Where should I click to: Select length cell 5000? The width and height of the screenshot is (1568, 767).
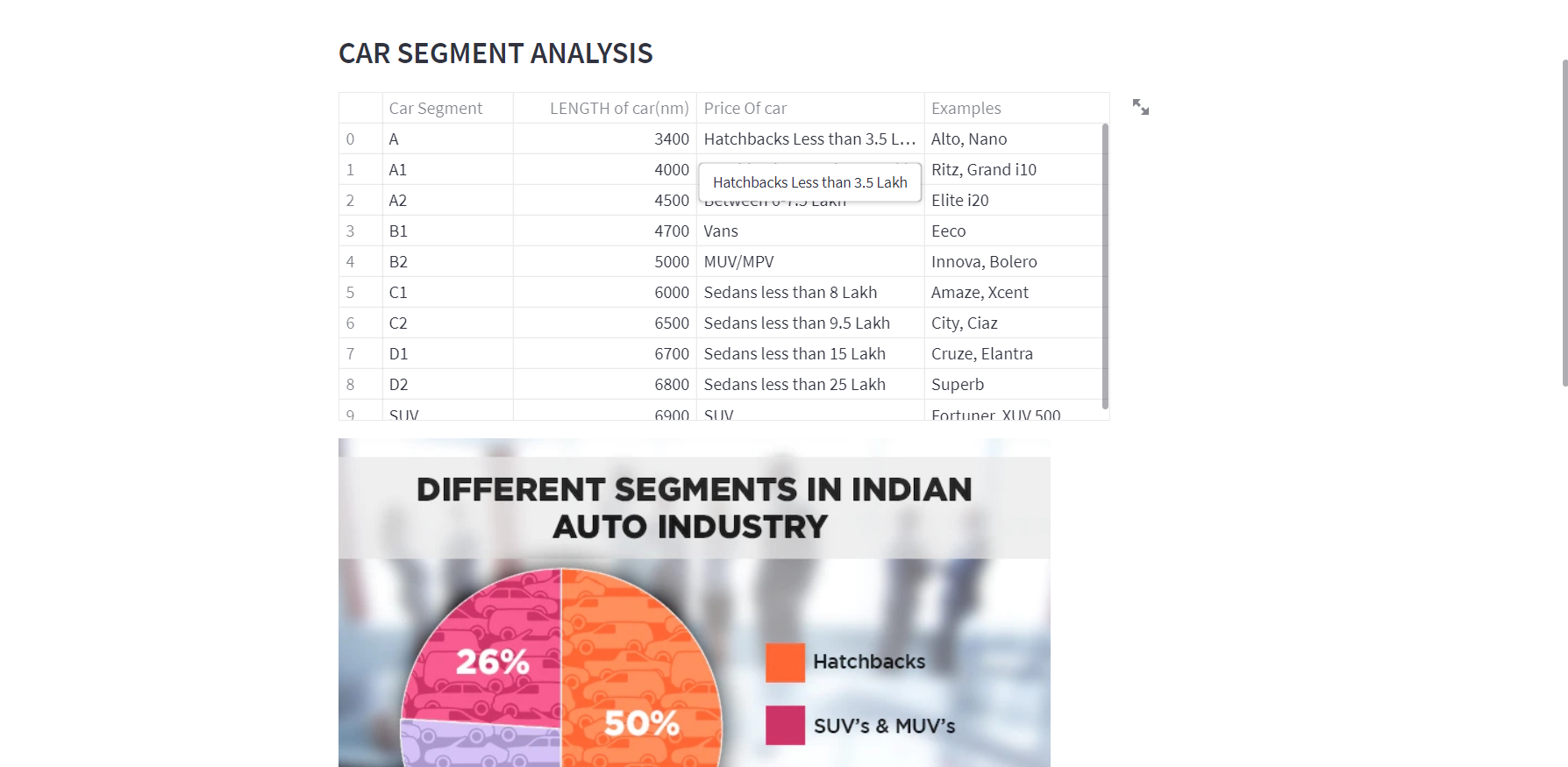(x=605, y=261)
